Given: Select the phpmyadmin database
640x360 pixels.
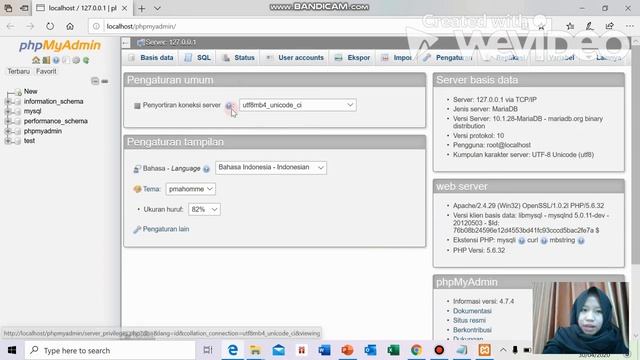Looking at the screenshot, I should (43, 131).
